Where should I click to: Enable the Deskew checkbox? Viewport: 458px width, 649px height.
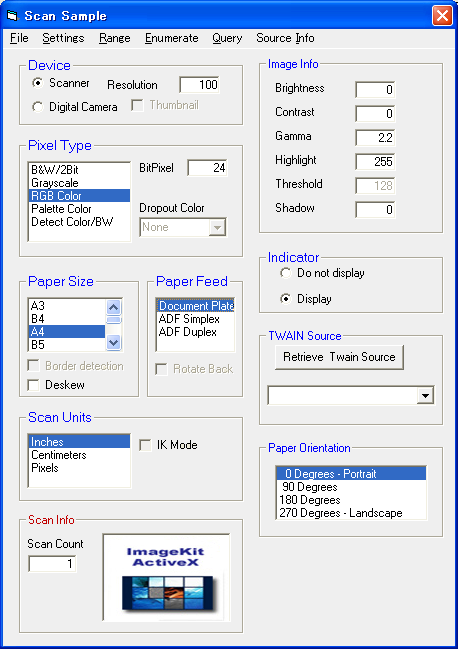point(33,385)
